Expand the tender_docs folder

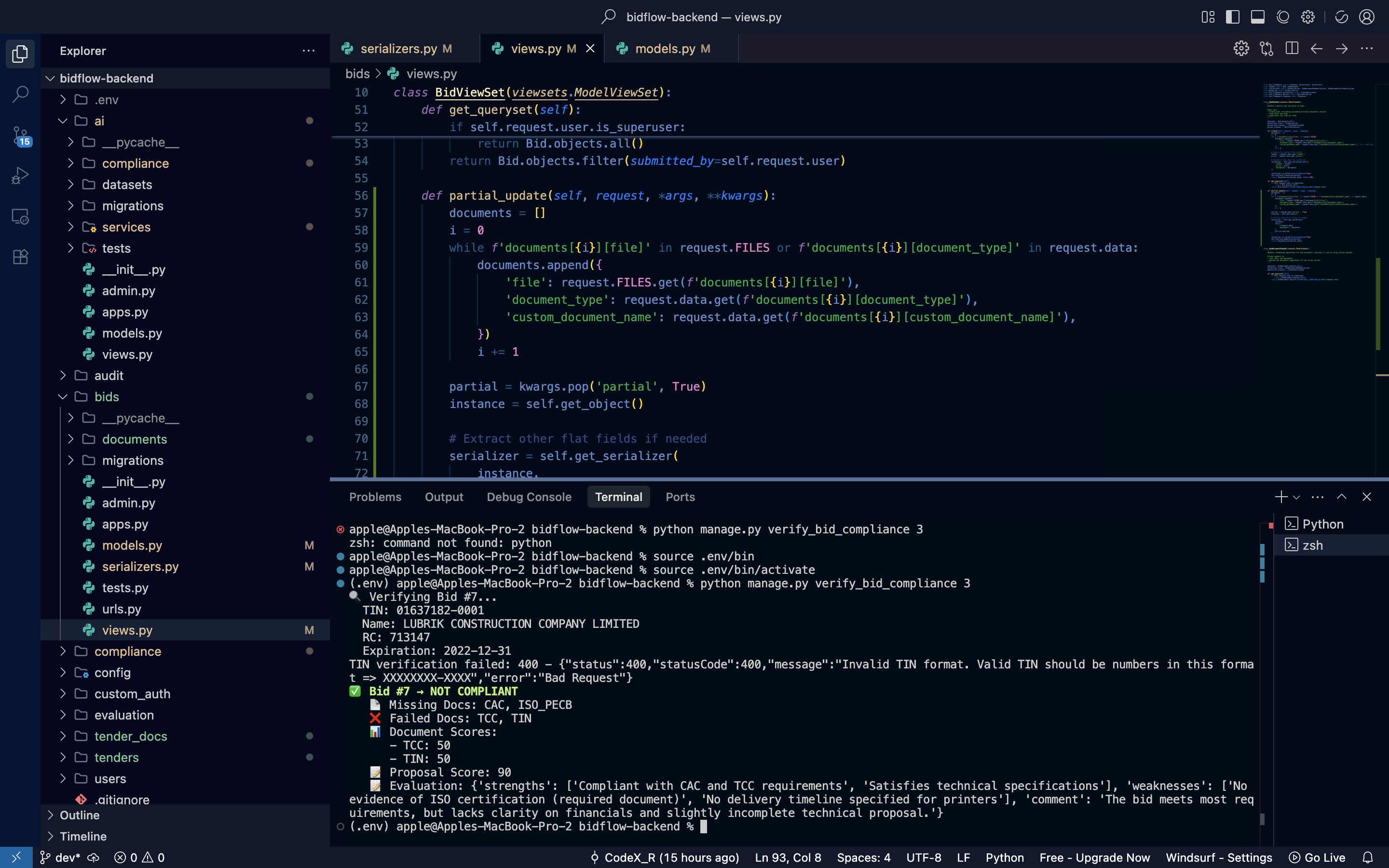(185, 736)
